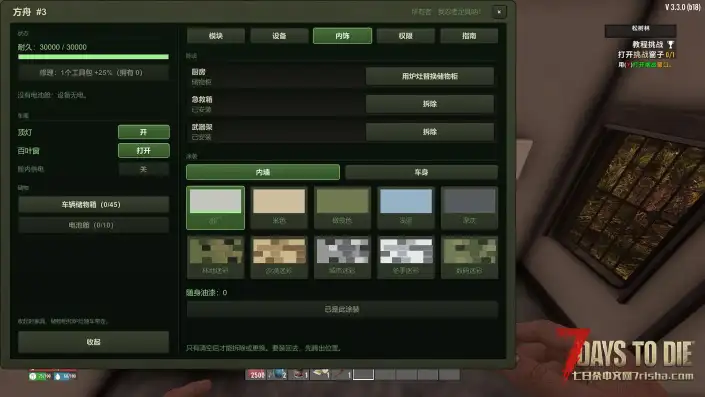Choose the woodland camo pattern
Screen dimensions: 705x397
point(215,257)
